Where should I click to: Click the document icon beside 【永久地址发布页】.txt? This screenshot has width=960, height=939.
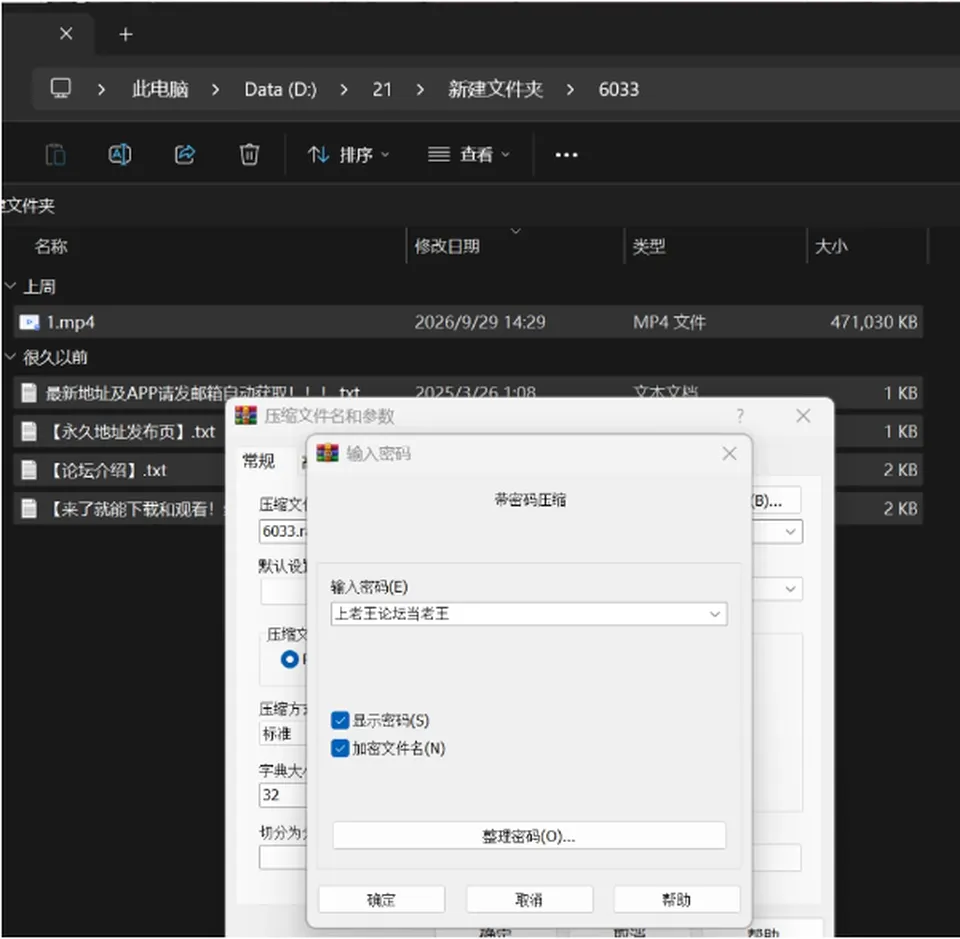click(x=29, y=432)
